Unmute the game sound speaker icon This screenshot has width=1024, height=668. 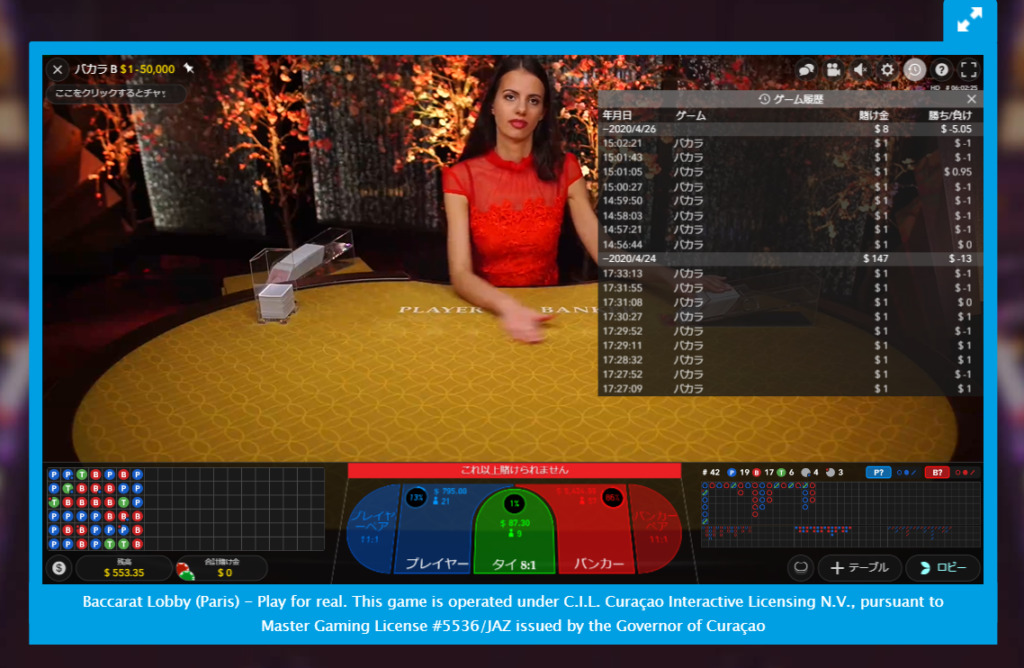point(860,70)
